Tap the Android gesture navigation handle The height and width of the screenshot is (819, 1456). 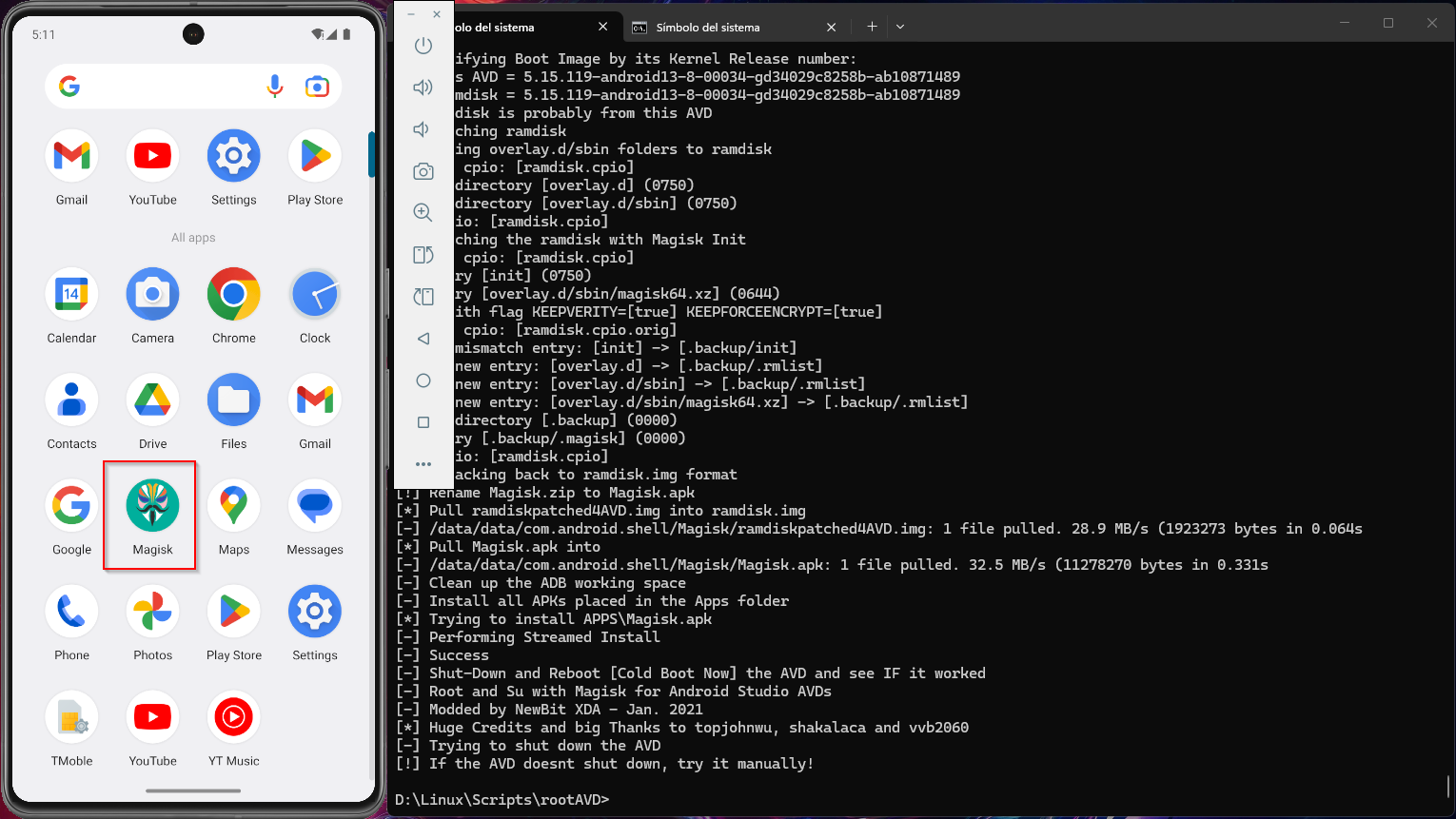[x=193, y=790]
